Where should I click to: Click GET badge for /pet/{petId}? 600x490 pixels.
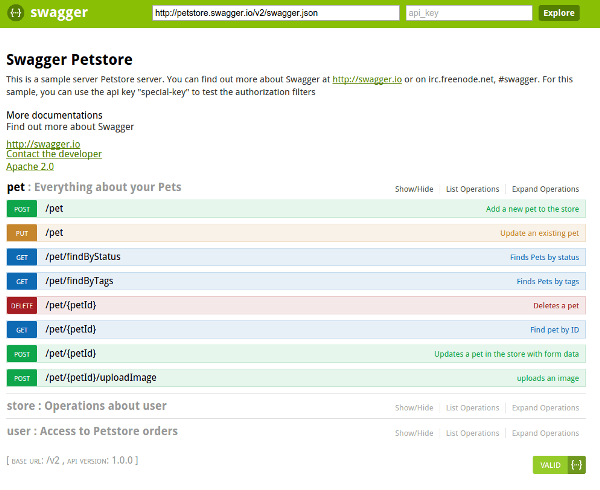tap(22, 329)
